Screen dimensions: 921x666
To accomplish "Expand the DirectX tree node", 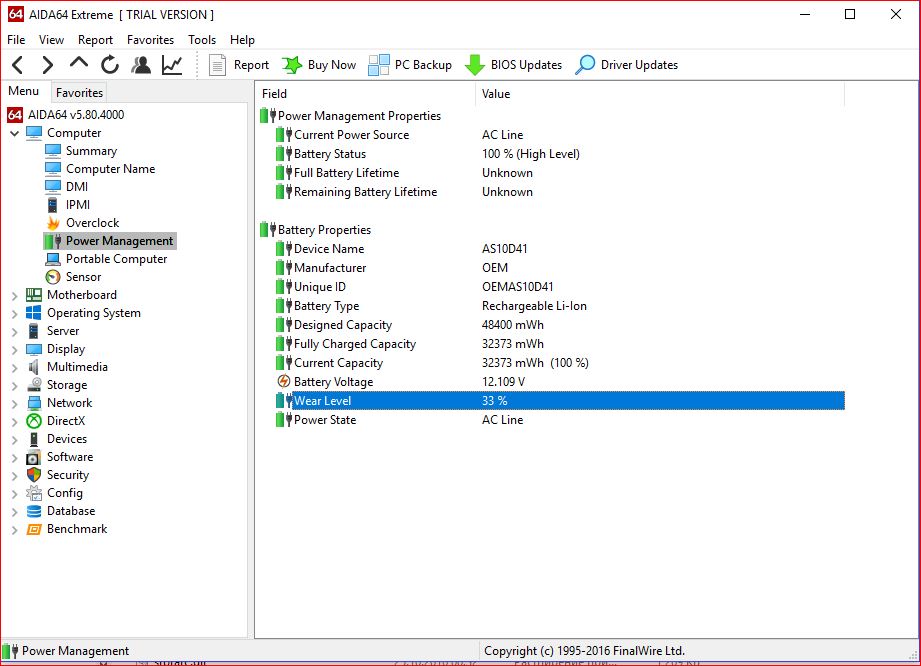I will (15, 422).
